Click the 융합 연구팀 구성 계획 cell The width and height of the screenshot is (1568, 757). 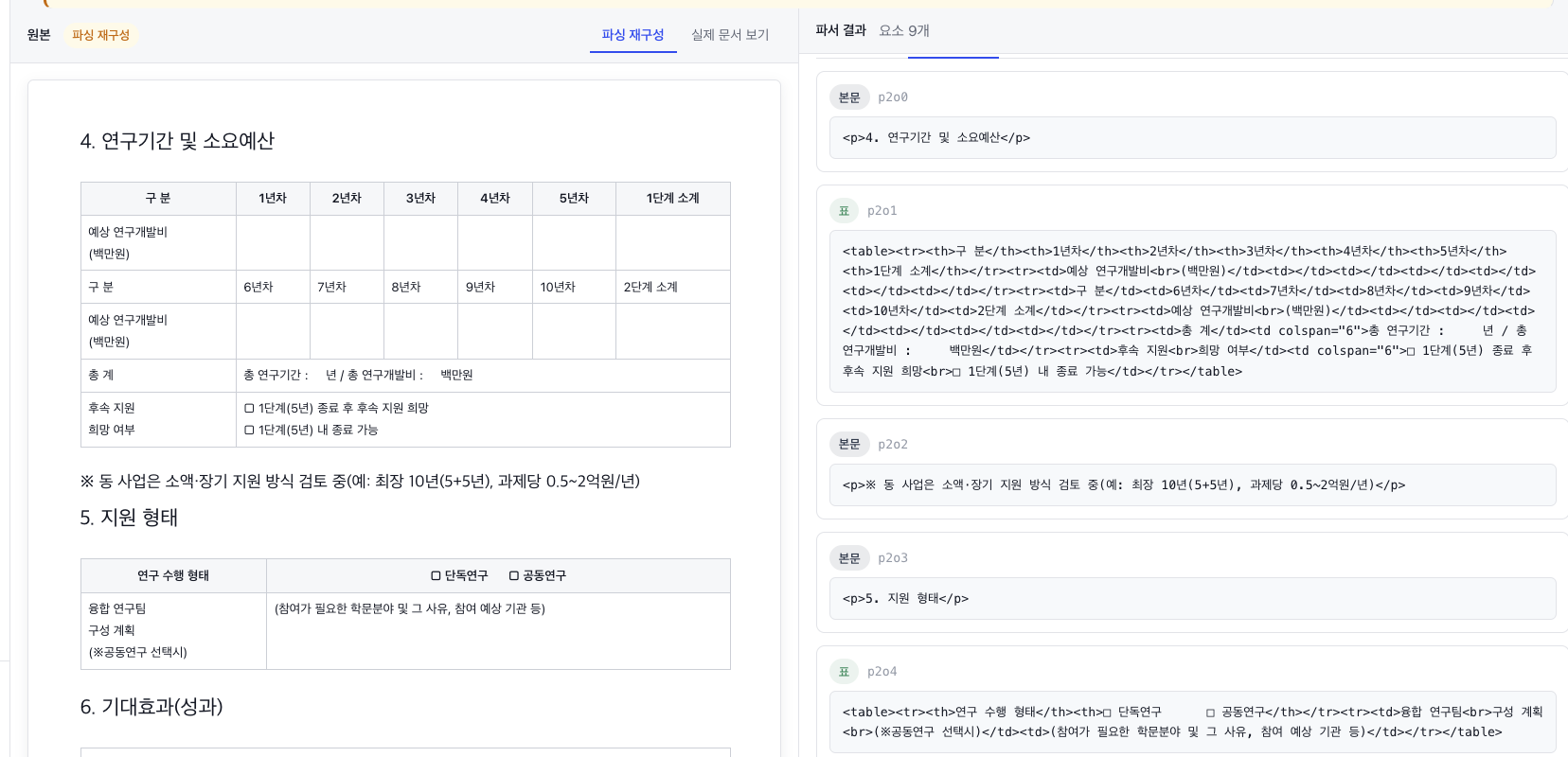click(x=173, y=631)
